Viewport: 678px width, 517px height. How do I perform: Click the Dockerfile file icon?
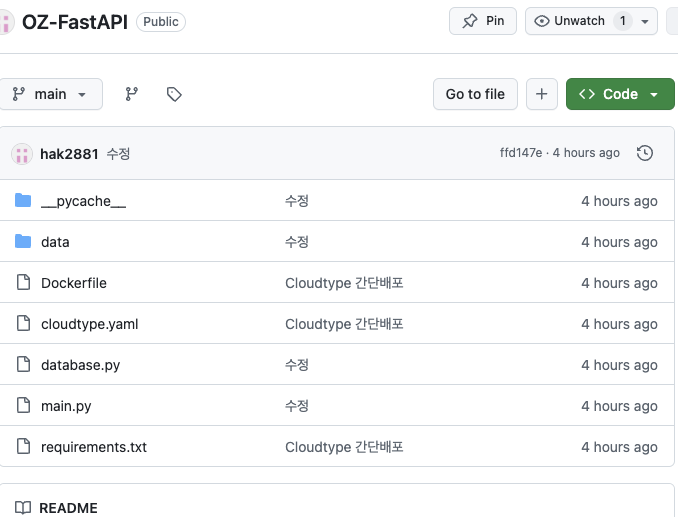[x=23, y=282]
